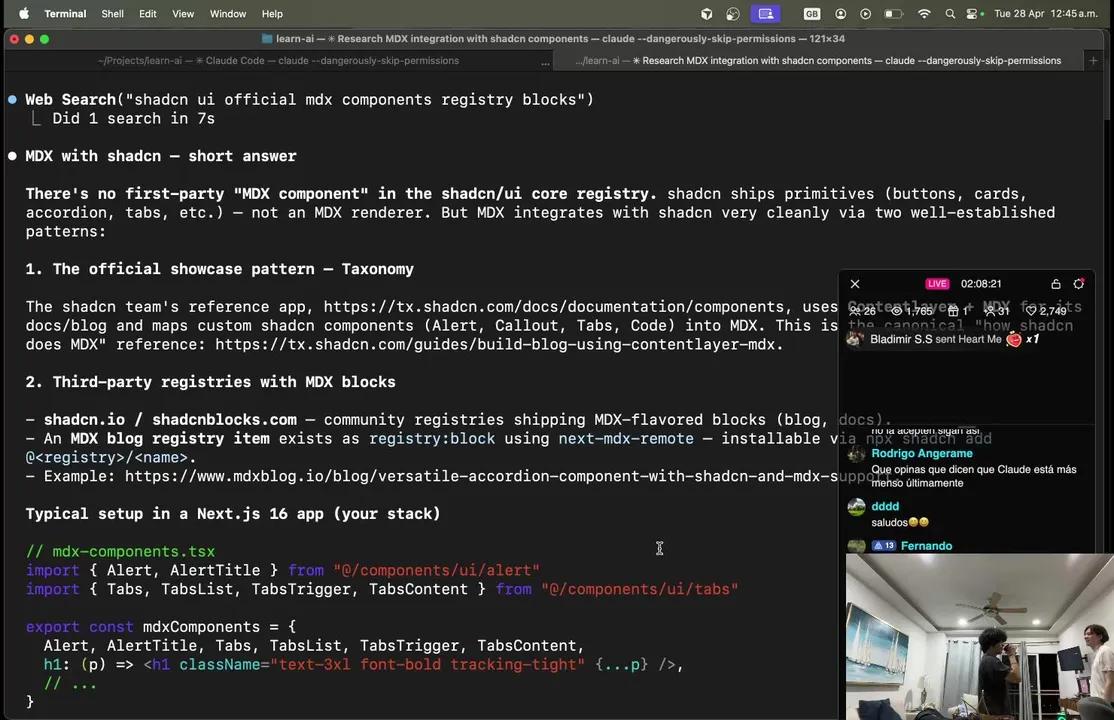Click the level 13 badge beside Fernando
Image resolution: width=1114 pixels, height=720 pixels.
point(885,546)
